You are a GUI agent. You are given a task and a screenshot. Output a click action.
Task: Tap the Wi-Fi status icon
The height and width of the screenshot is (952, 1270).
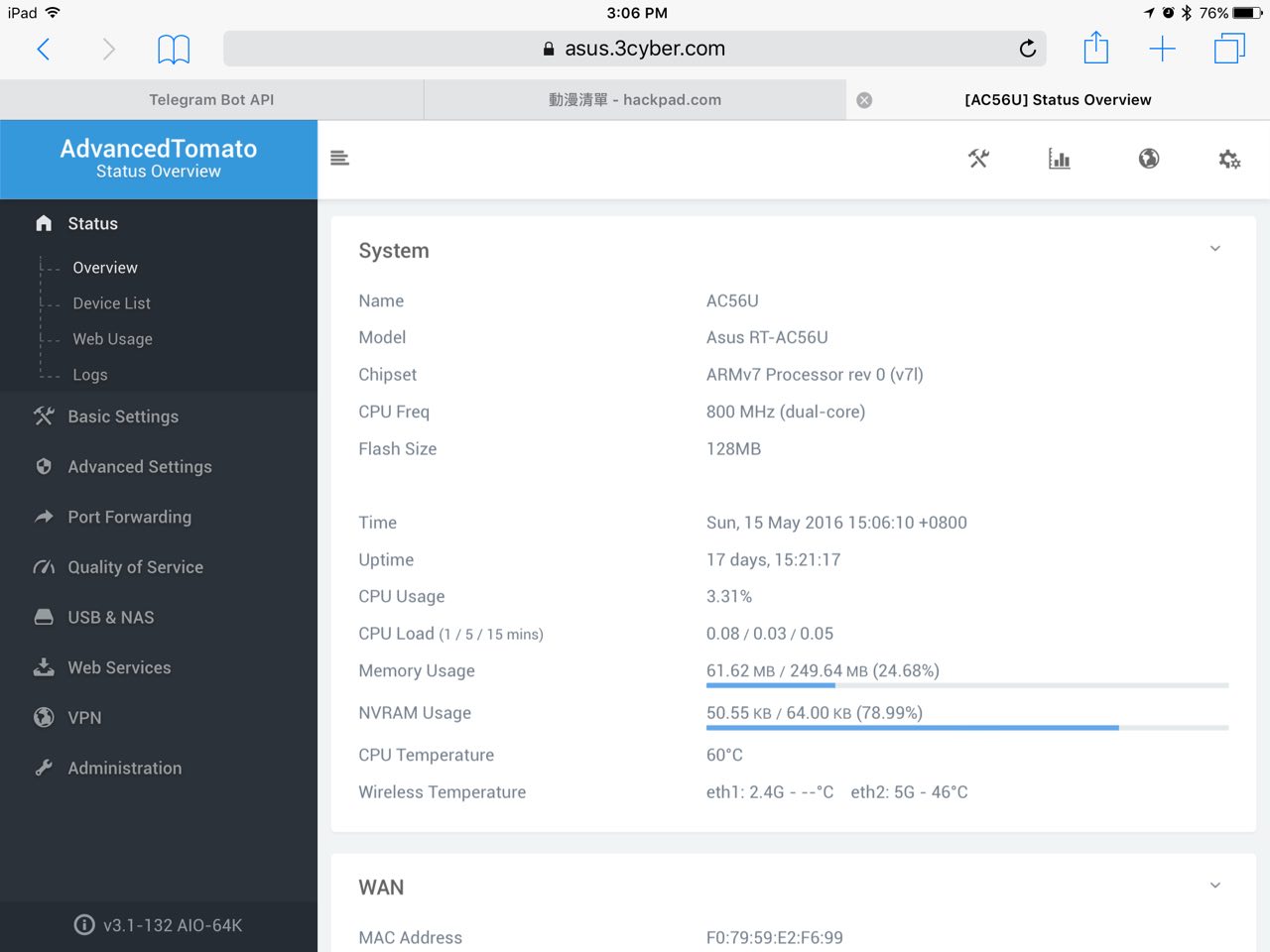(53, 13)
